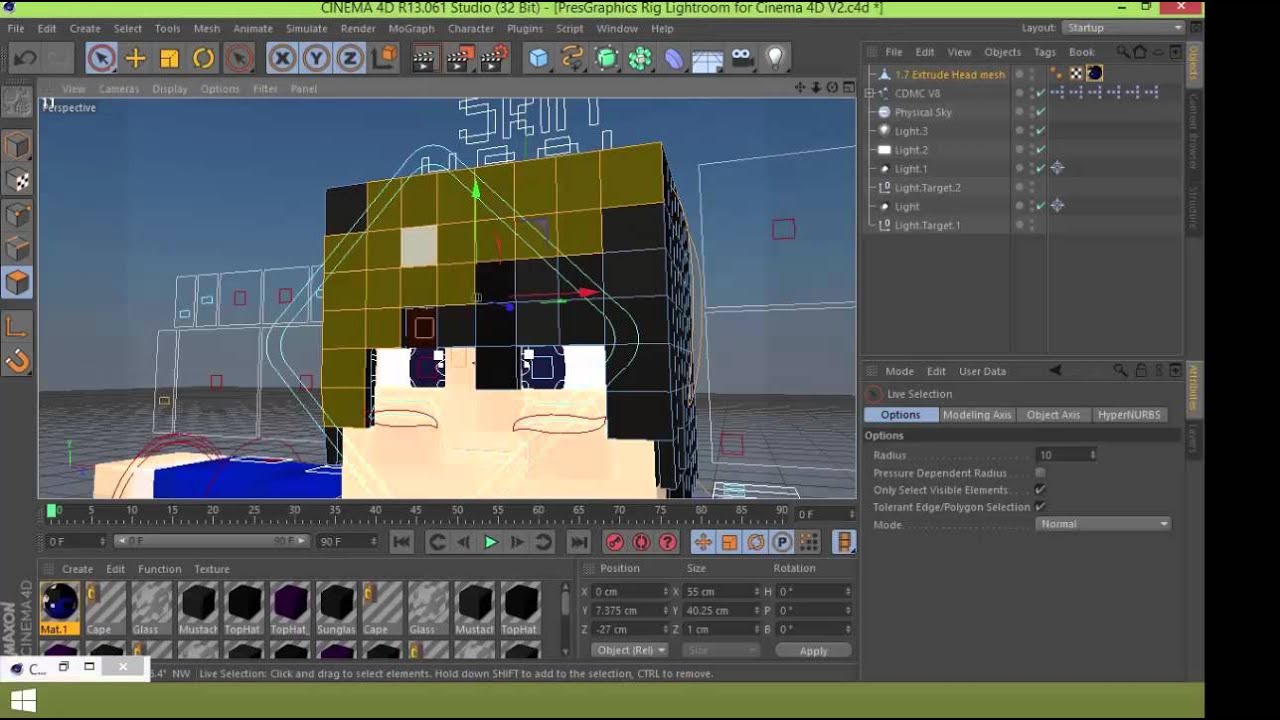
Task: Toggle Physical Sky enabled checkmark
Action: click(x=1041, y=112)
